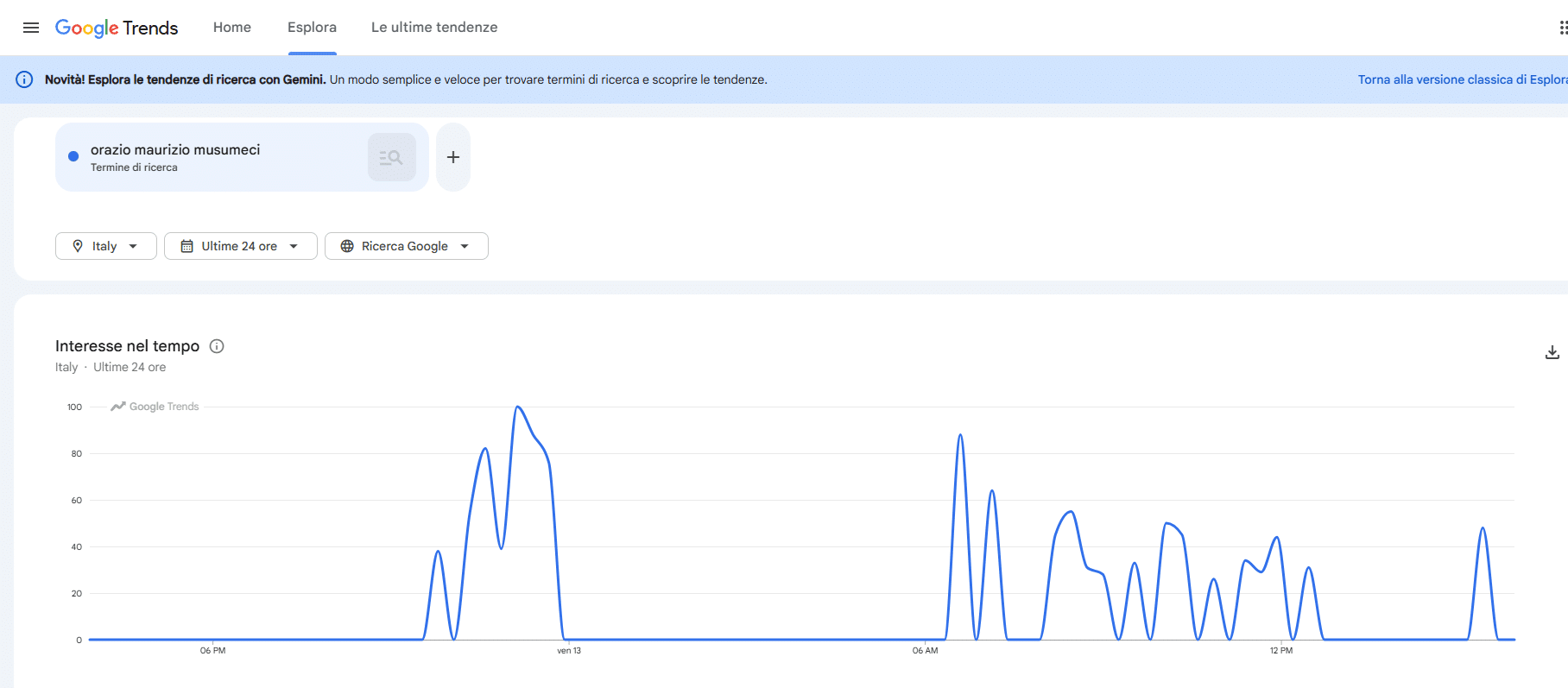Click the help icon beside Interesse nel tempo

coord(217,346)
